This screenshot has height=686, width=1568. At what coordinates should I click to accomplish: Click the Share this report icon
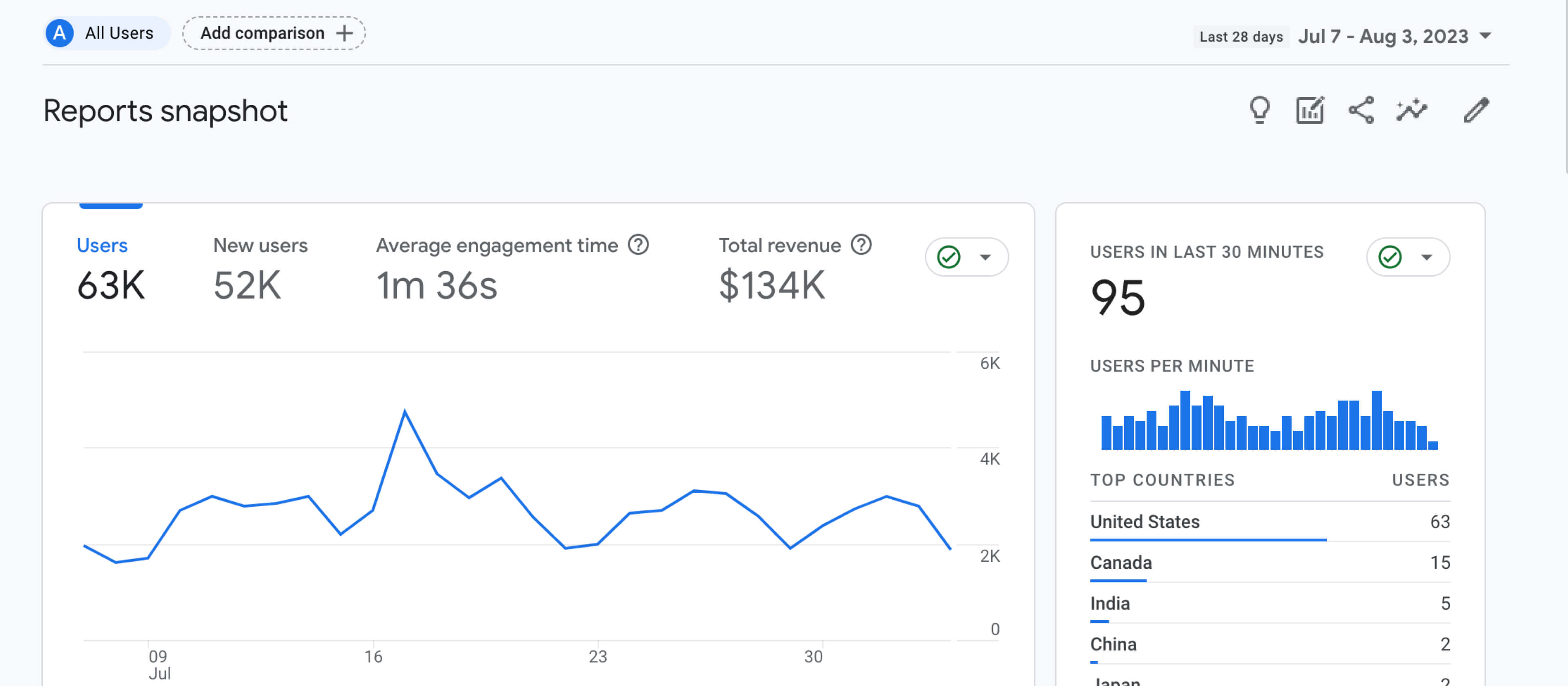pyautogui.click(x=1361, y=110)
